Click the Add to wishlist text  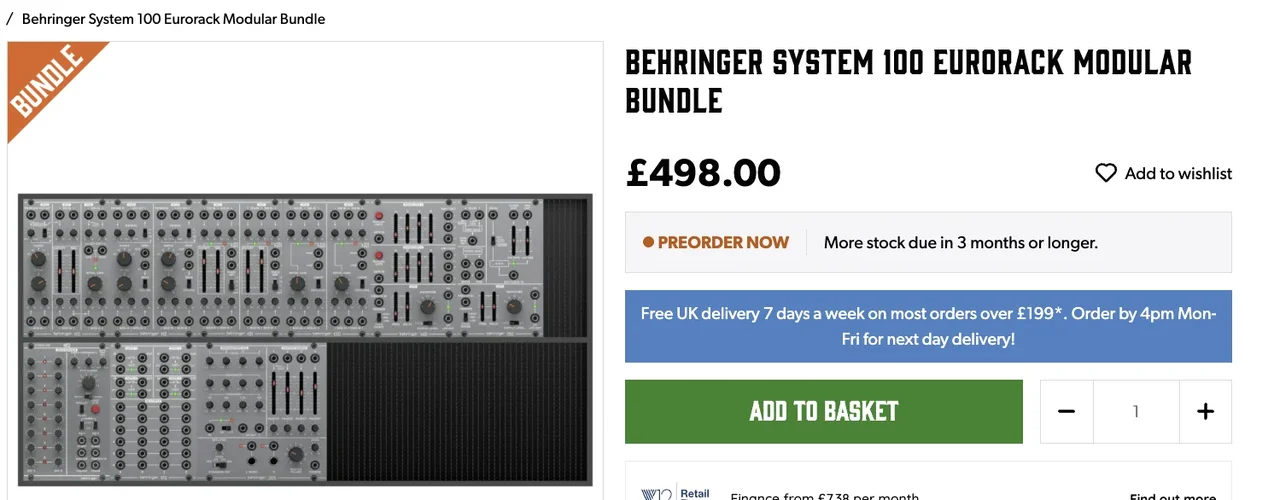click(x=1178, y=173)
